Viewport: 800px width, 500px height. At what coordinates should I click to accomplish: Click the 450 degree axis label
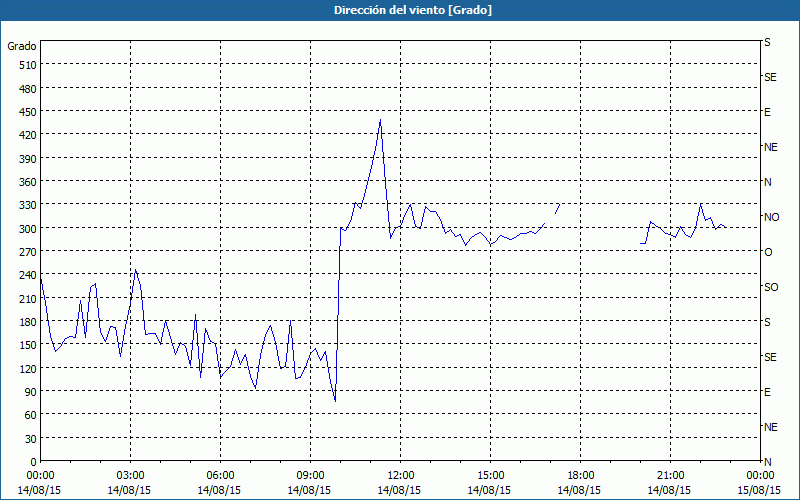pos(28,112)
